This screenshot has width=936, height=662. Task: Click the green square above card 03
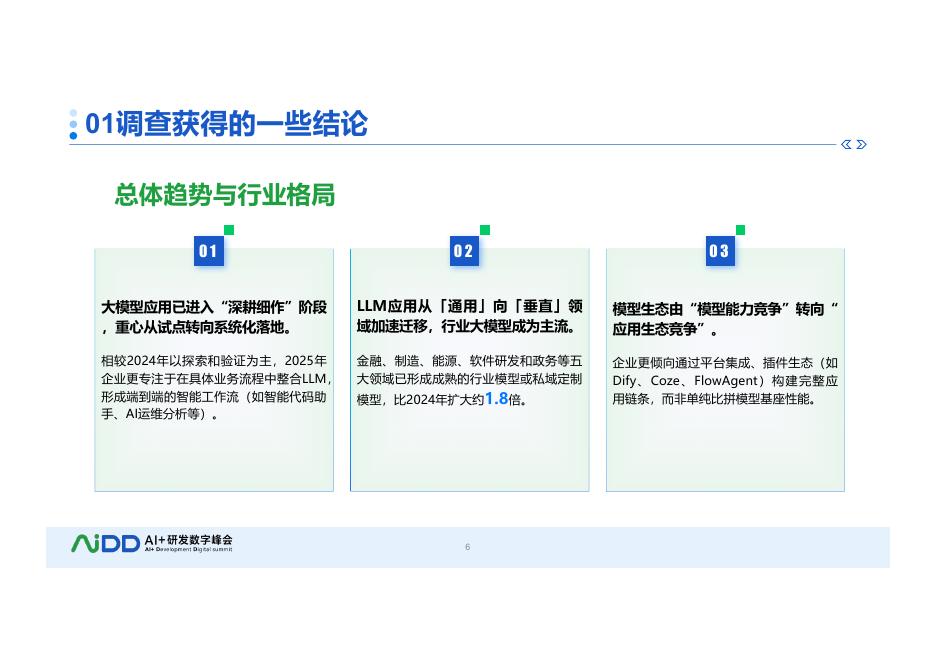pos(739,230)
